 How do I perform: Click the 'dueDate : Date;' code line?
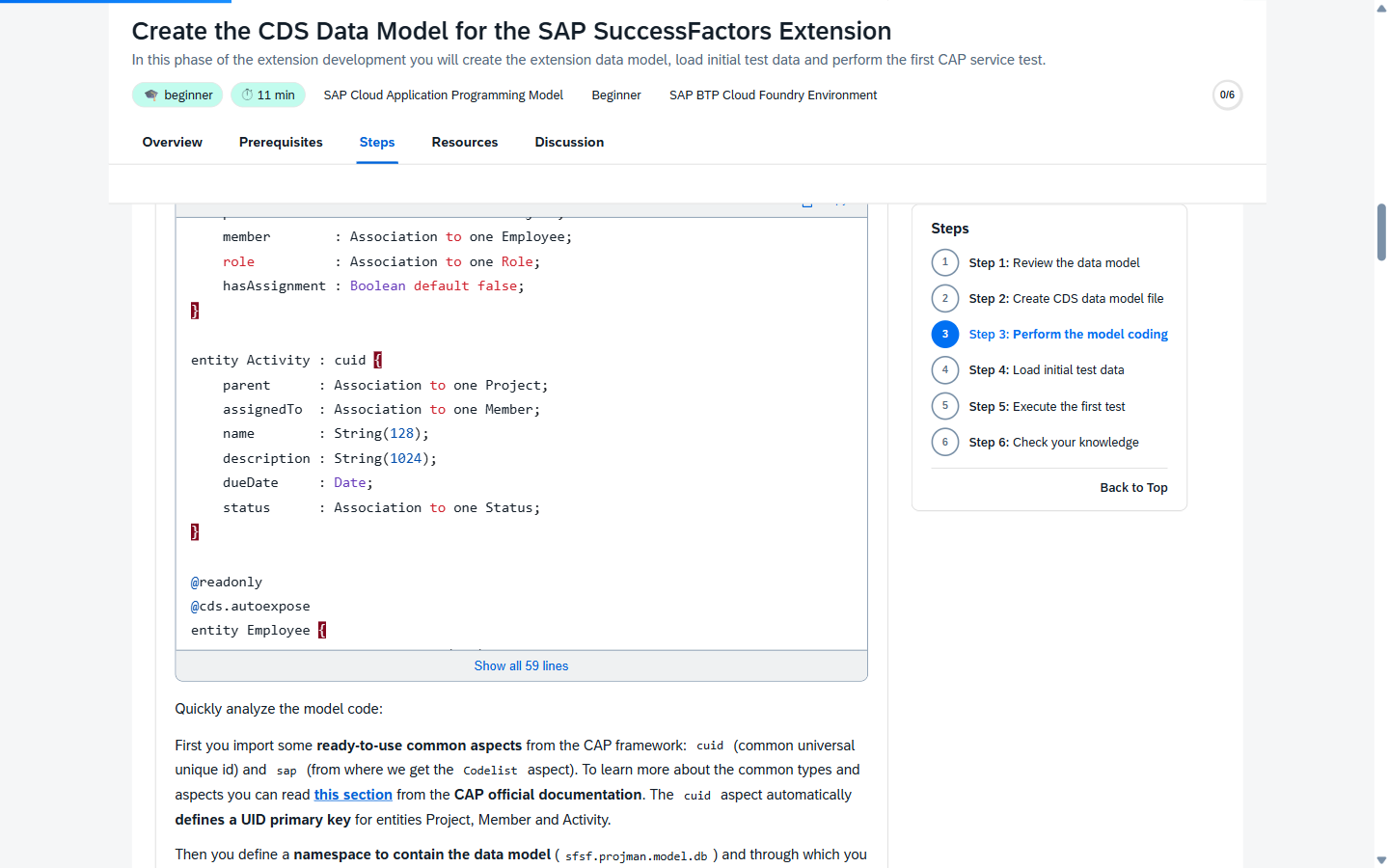tap(298, 482)
